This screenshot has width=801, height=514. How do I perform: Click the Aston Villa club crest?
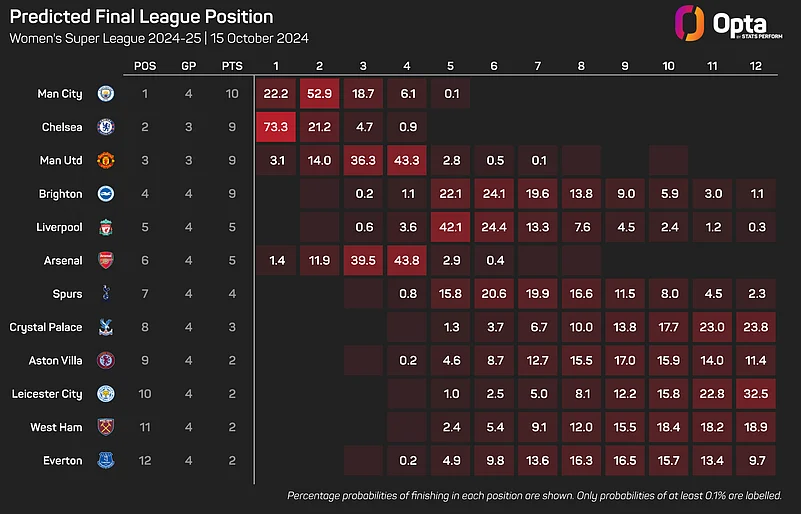(x=105, y=360)
